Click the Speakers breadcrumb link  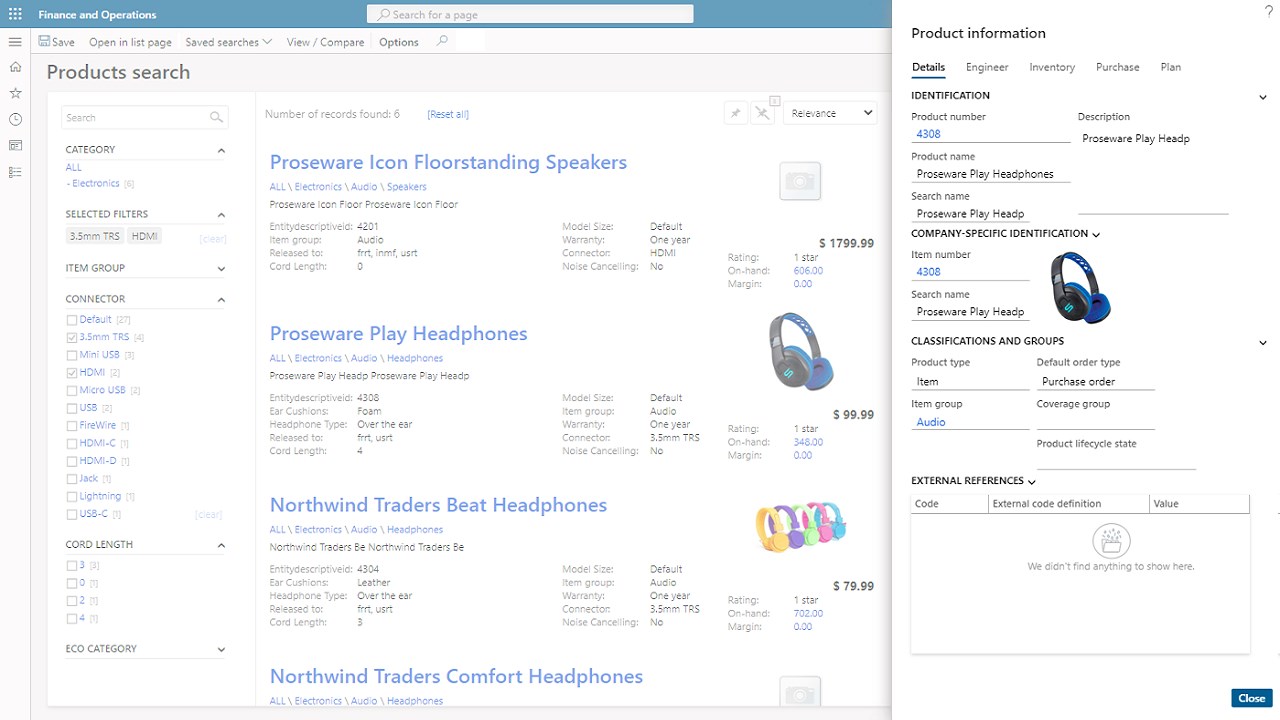[407, 187]
